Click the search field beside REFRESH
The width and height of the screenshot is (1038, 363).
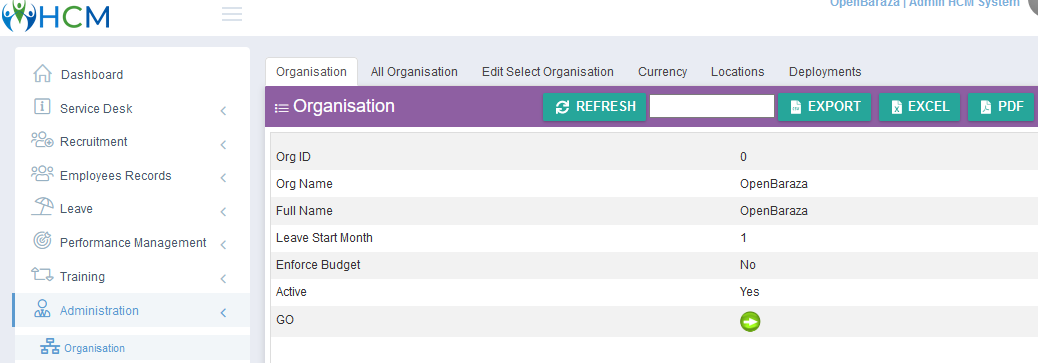coord(712,106)
